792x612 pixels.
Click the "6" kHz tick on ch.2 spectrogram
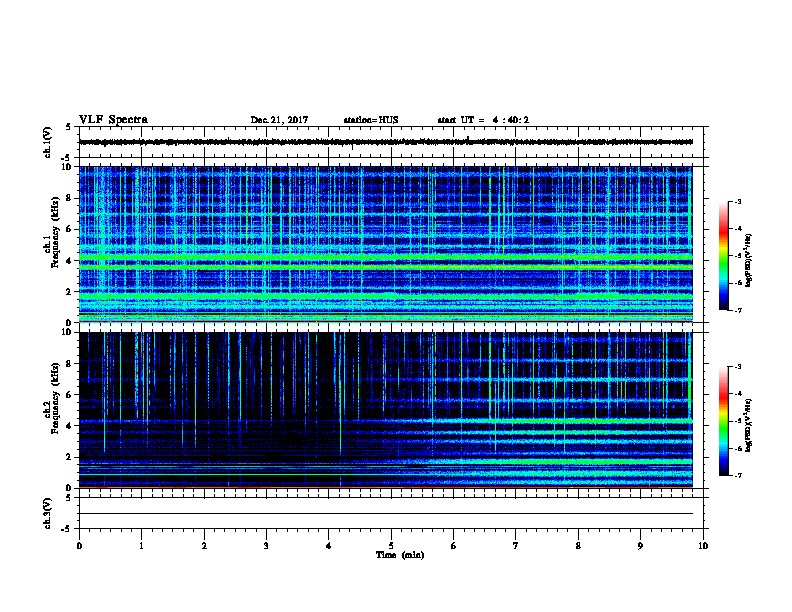[x=69, y=395]
